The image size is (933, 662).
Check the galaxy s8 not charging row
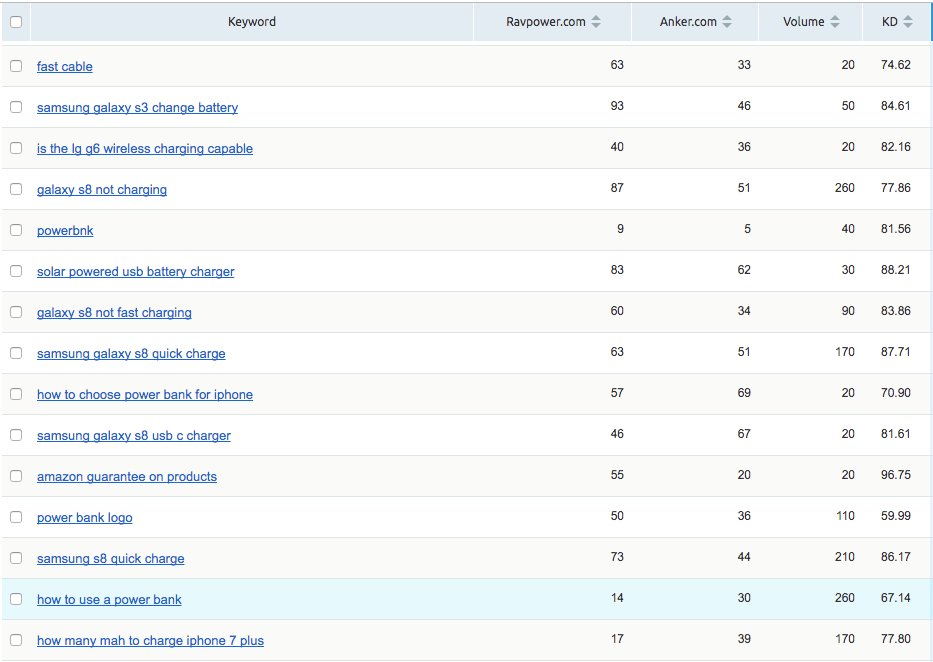tap(16, 189)
